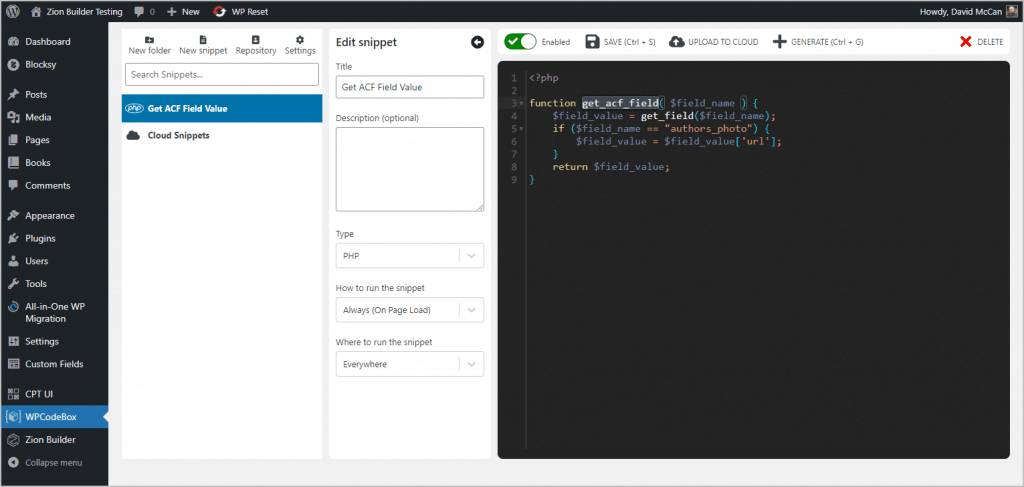This screenshot has height=487, width=1024.
Task: Click the user avatar in admin bar
Action: pyautogui.click(x=1011, y=11)
